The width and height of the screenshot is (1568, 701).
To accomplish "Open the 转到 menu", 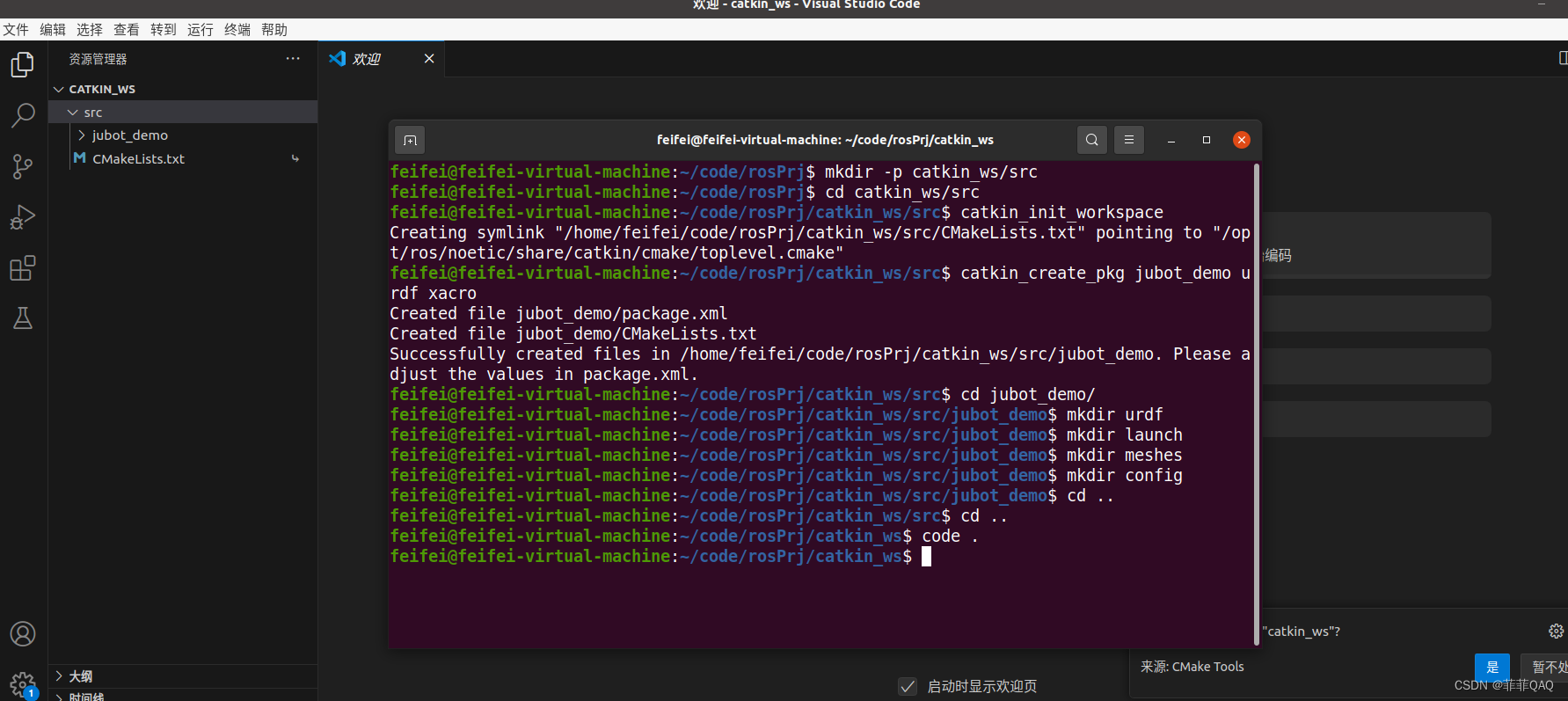I will (164, 30).
